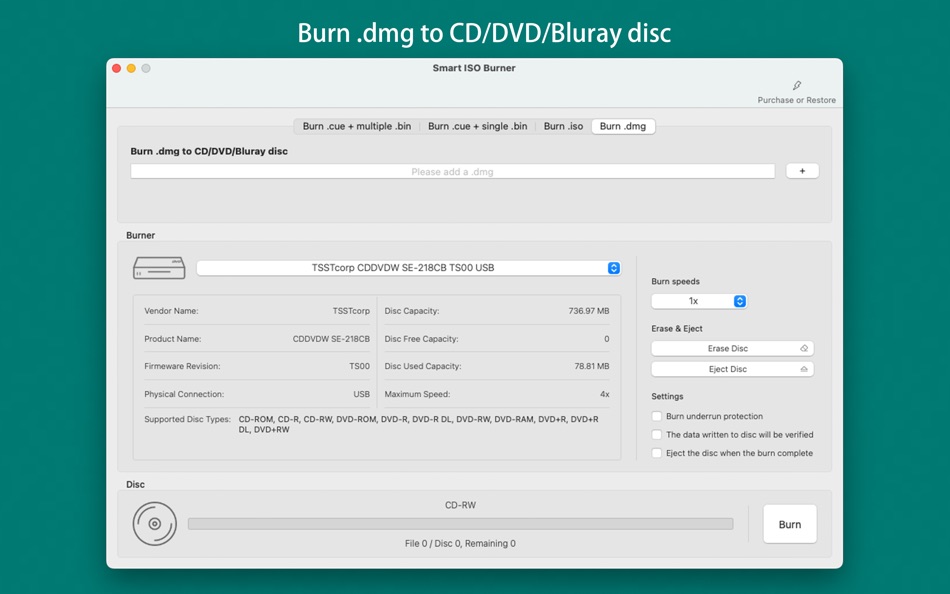Click the Purchase or Restore label
Image resolution: width=950 pixels, height=594 pixels.
point(796,101)
